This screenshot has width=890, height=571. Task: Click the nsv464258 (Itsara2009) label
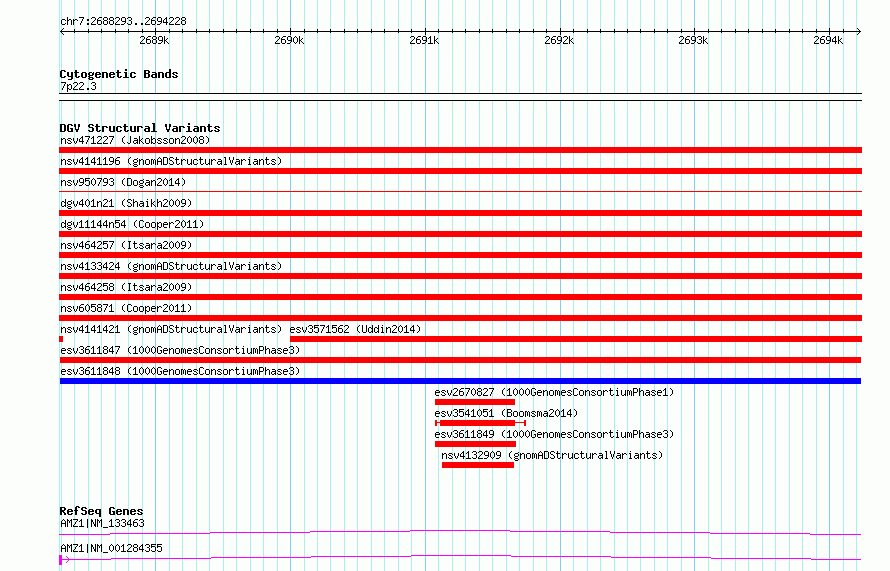(126, 287)
